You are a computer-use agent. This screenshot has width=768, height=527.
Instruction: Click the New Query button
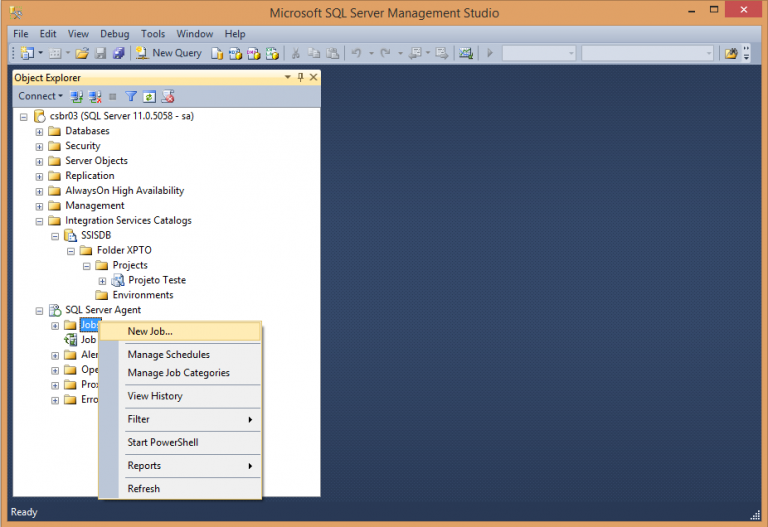pos(169,53)
